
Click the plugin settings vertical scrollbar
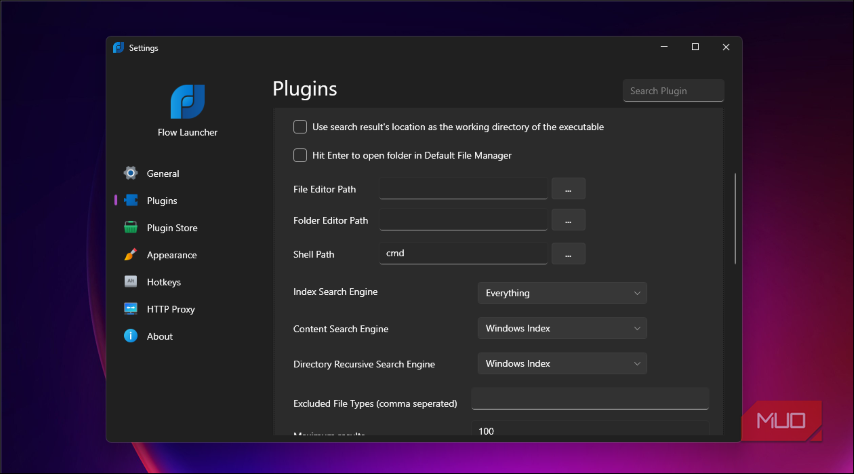[x=735, y=219]
